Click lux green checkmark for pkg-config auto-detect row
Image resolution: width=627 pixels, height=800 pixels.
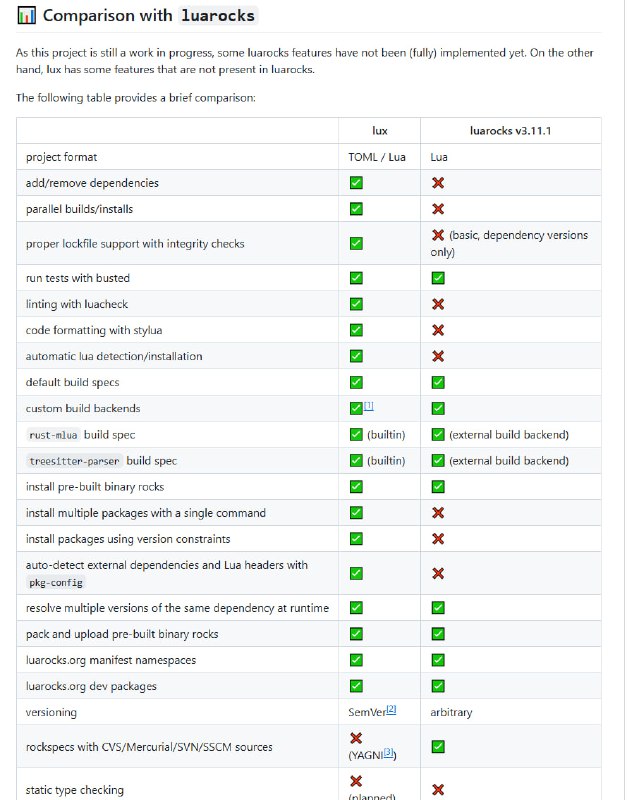tap(356, 573)
